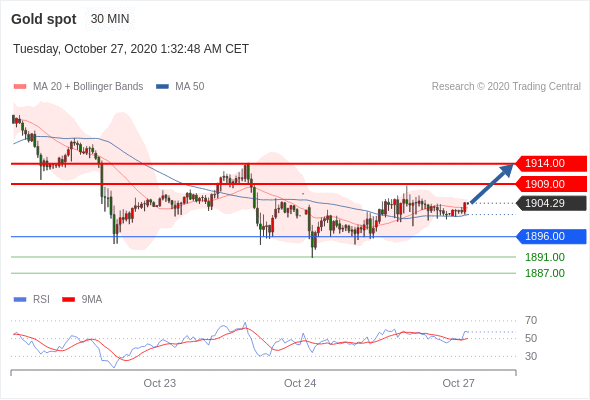
Task: Click the 1891.00 support level label
Action: click(545, 257)
